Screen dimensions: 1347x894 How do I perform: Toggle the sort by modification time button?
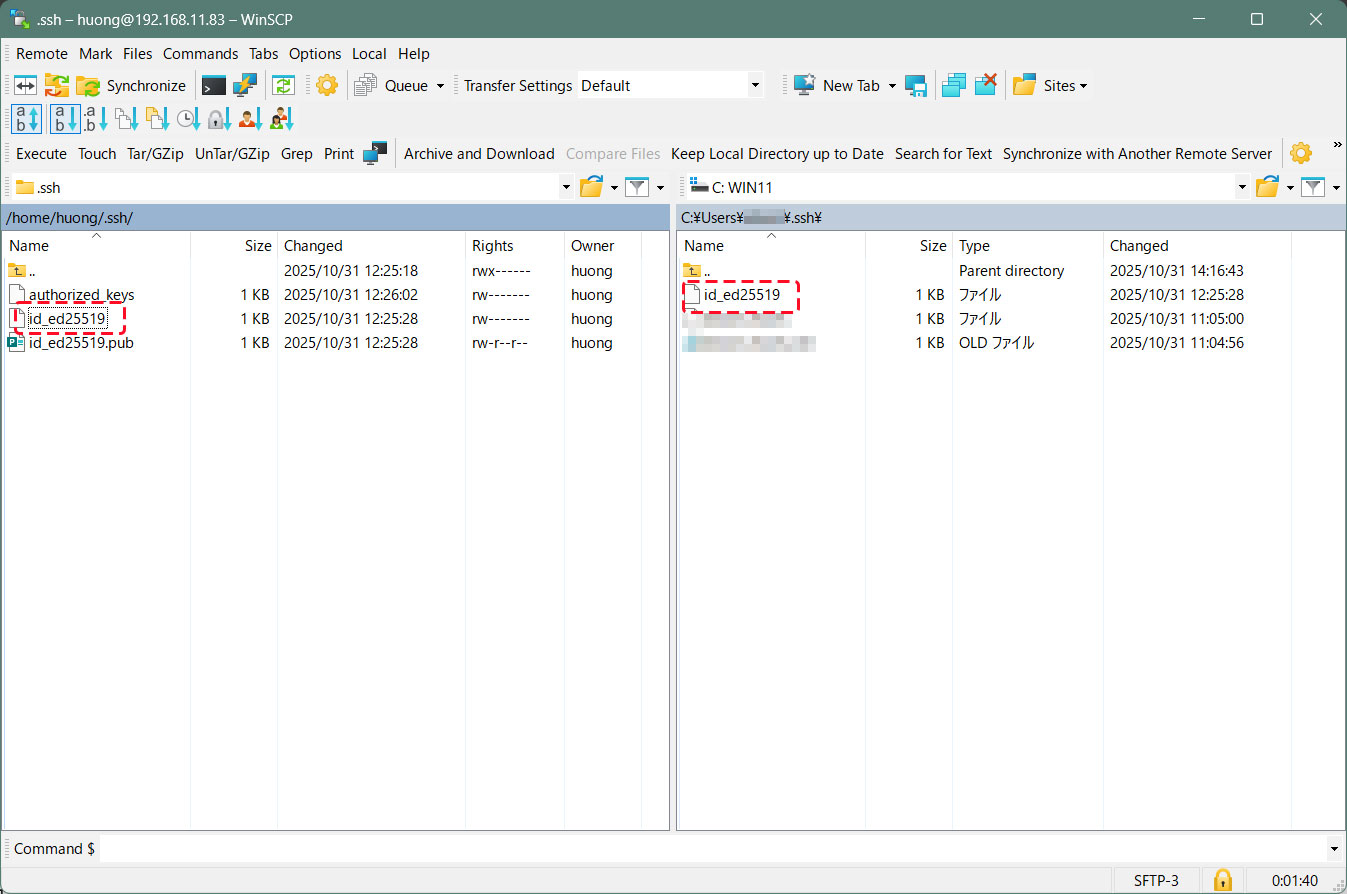tap(188, 120)
